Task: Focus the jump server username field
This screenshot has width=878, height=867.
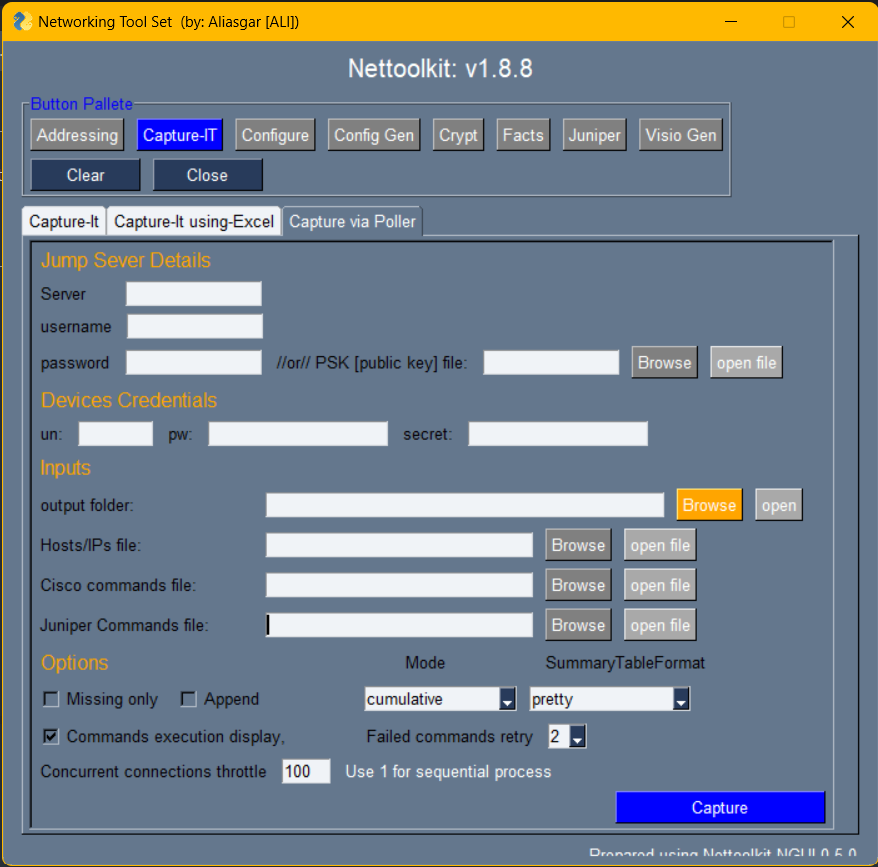Action: tap(195, 326)
